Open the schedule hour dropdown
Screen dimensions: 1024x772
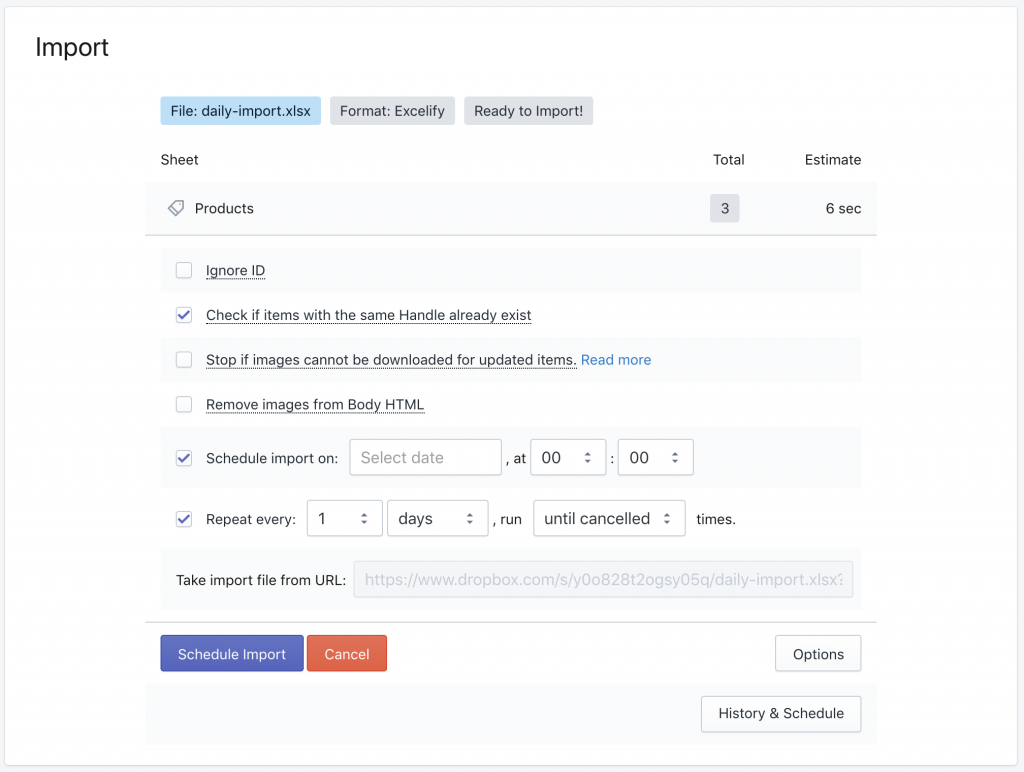[x=568, y=458]
